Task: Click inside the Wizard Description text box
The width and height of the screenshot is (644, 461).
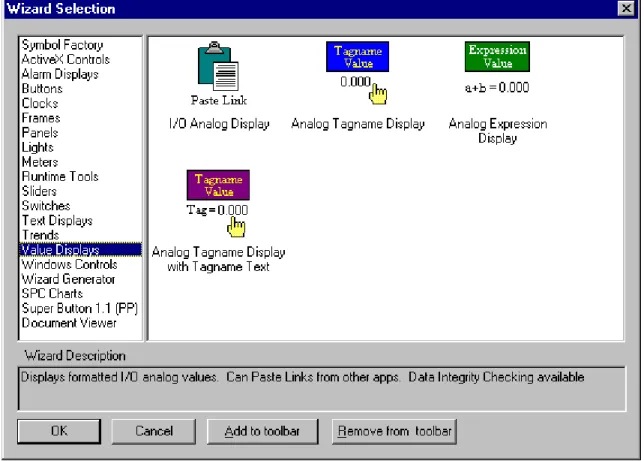Action: click(x=322, y=389)
